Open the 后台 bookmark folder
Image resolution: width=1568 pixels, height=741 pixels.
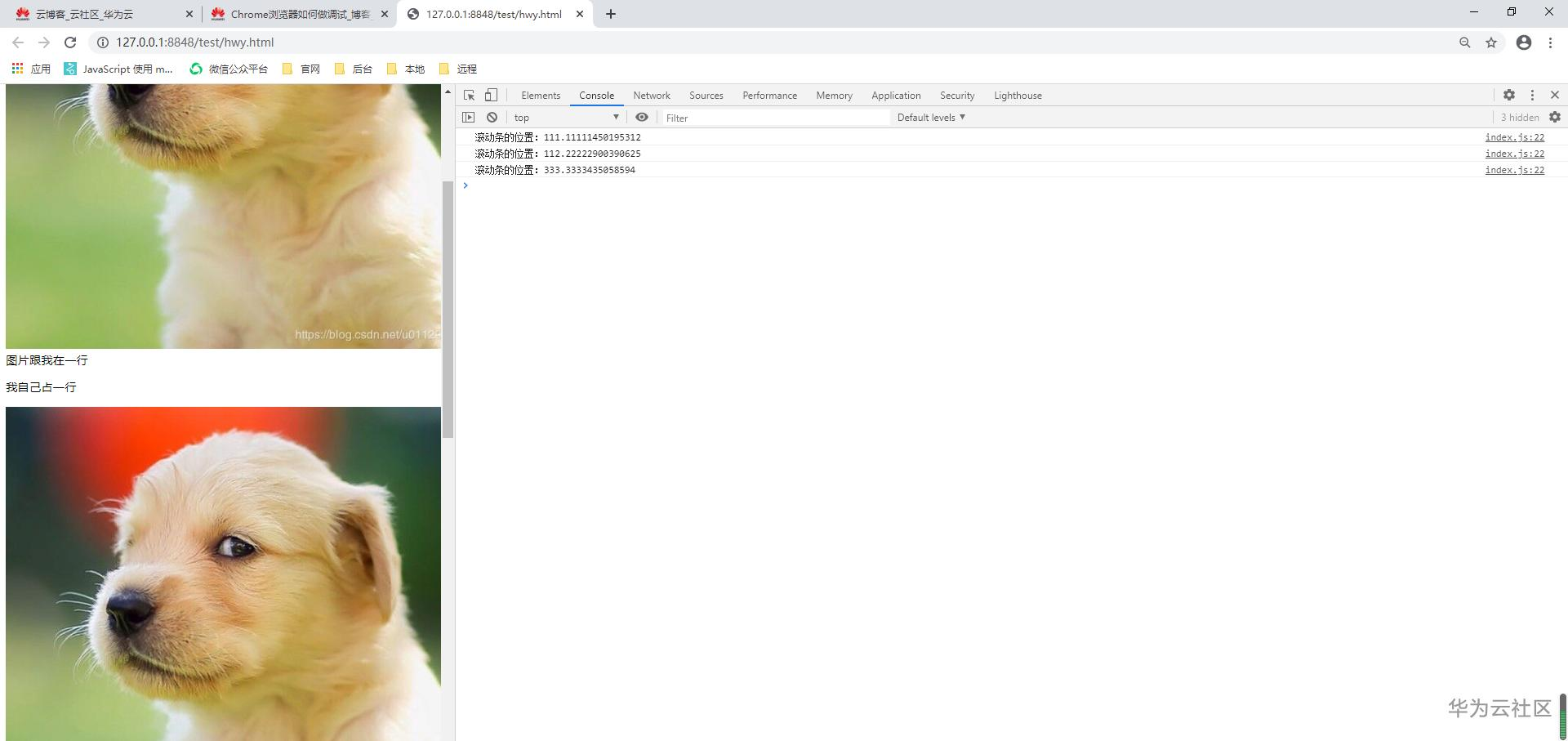(353, 69)
